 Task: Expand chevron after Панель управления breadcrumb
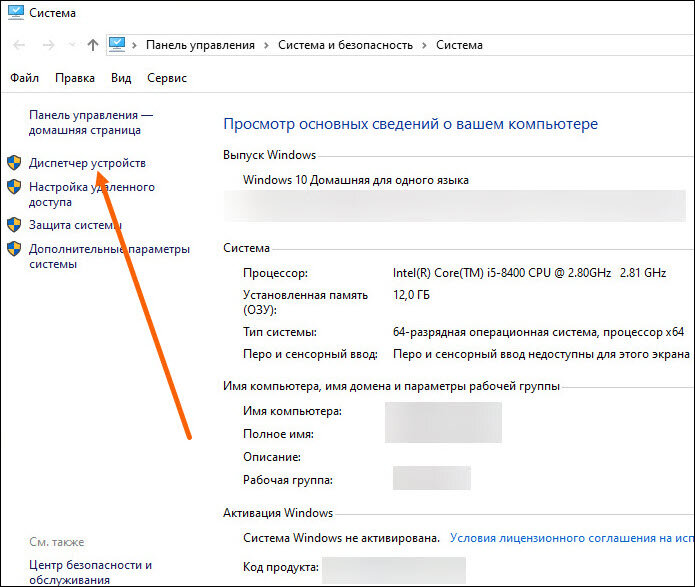pos(266,45)
